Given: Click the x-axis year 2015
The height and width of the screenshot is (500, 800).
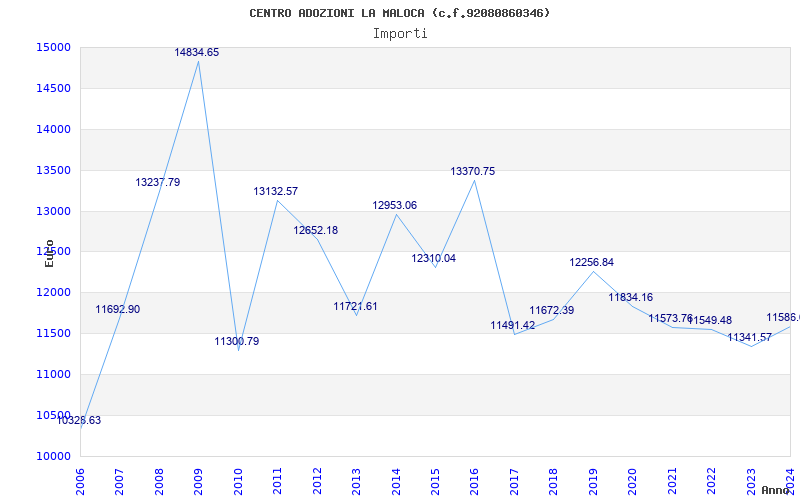Looking at the screenshot, I should tap(435, 481).
